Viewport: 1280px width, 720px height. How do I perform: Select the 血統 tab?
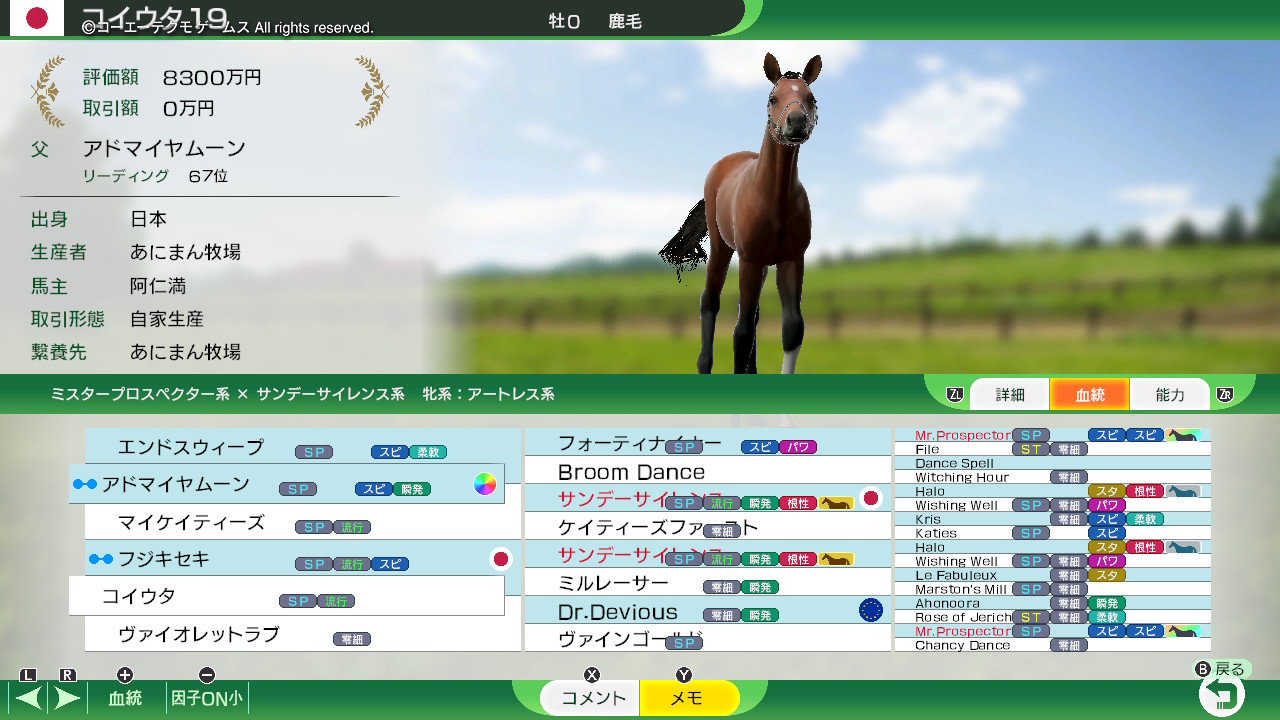pos(1090,395)
